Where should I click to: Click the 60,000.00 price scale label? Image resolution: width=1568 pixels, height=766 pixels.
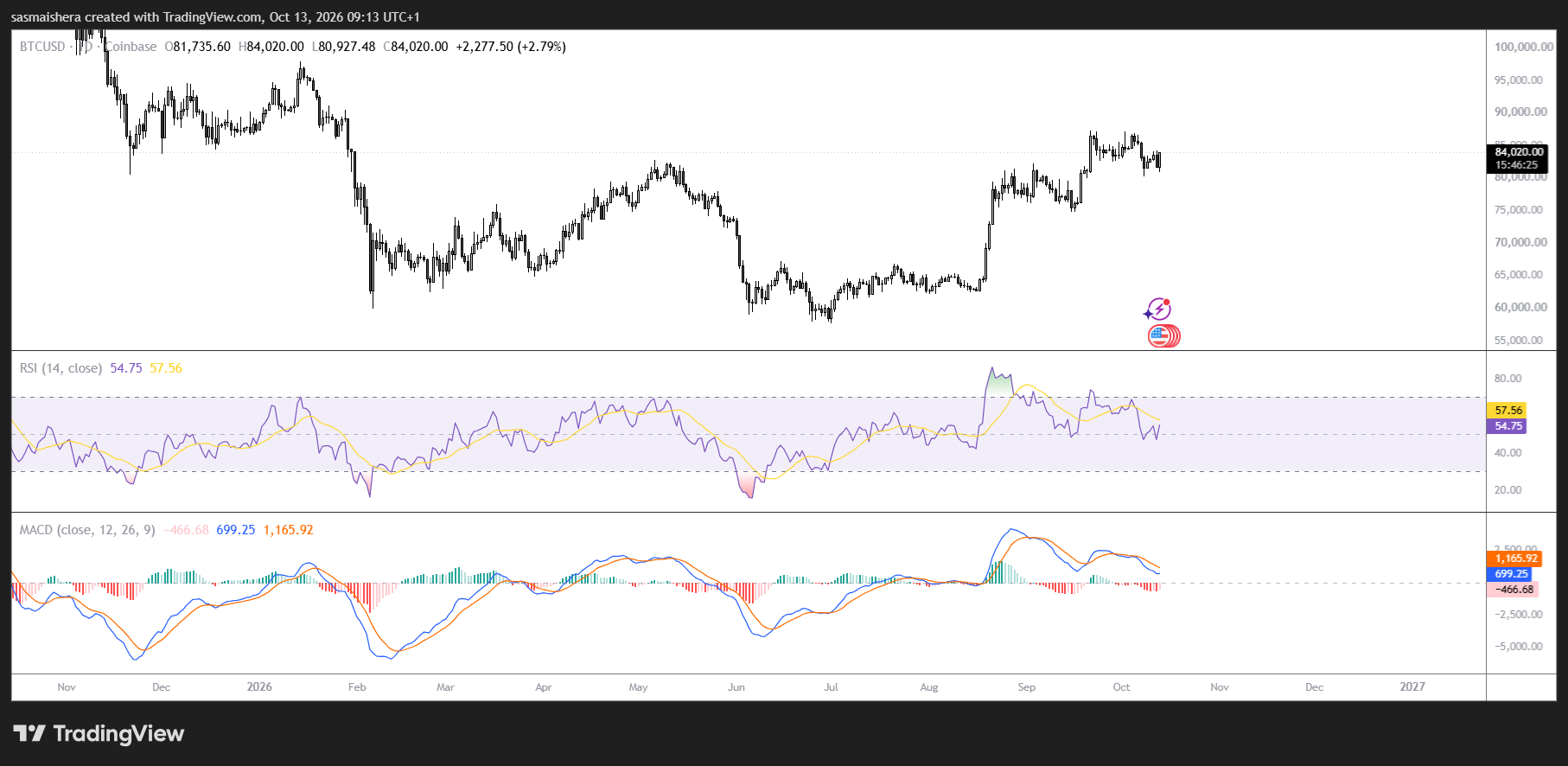pos(1521,307)
